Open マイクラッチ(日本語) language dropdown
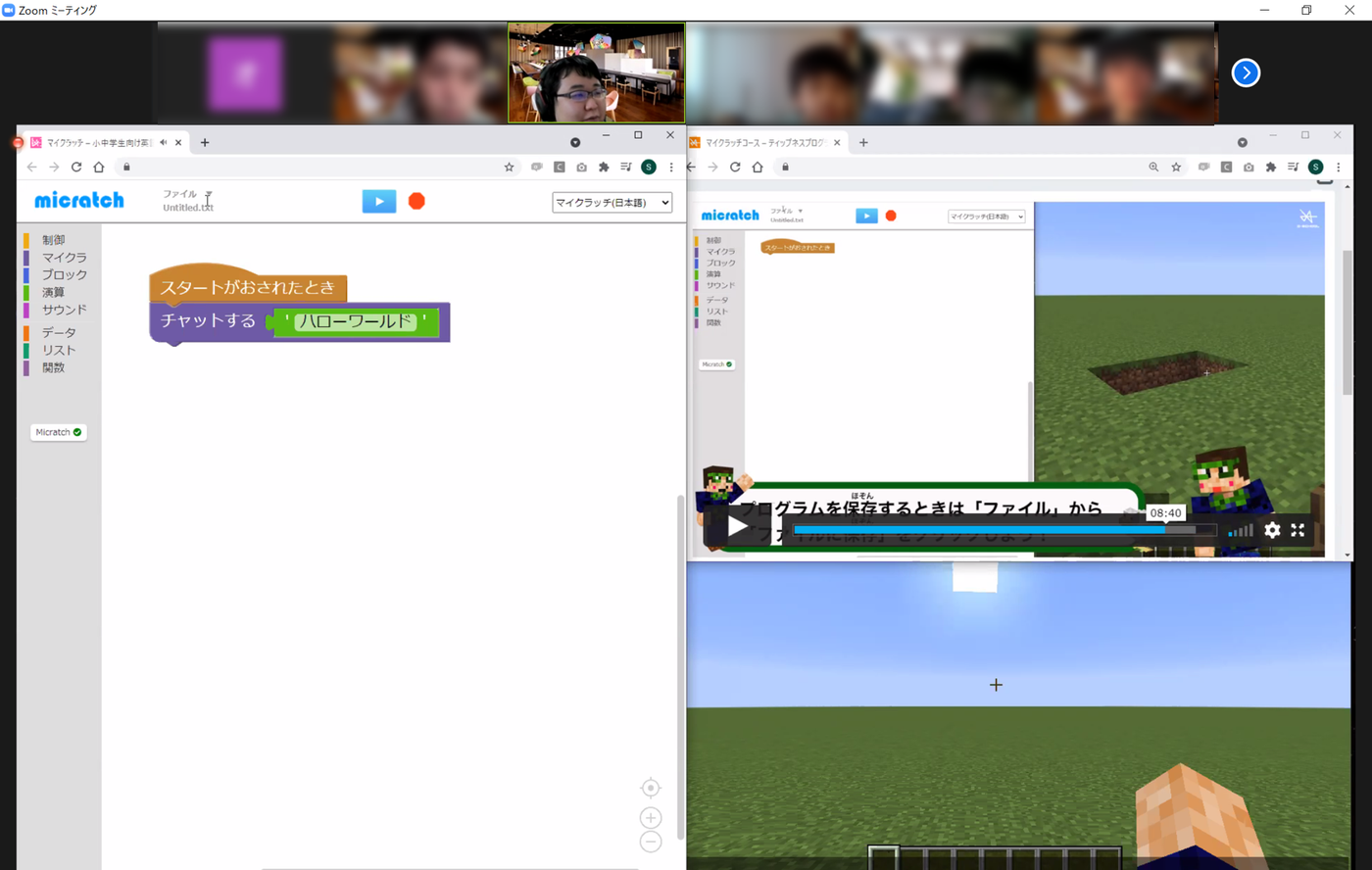1372x870 pixels. 612,203
